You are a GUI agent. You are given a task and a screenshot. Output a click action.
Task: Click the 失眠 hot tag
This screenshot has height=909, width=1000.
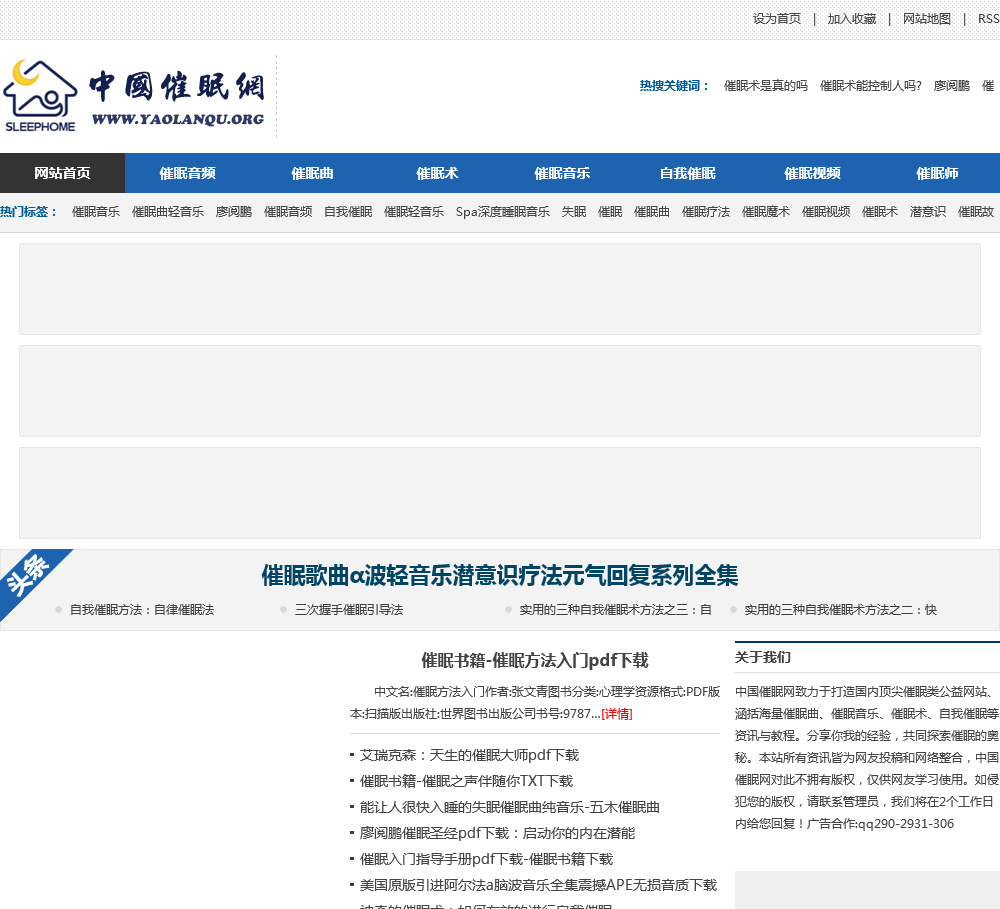(x=574, y=212)
